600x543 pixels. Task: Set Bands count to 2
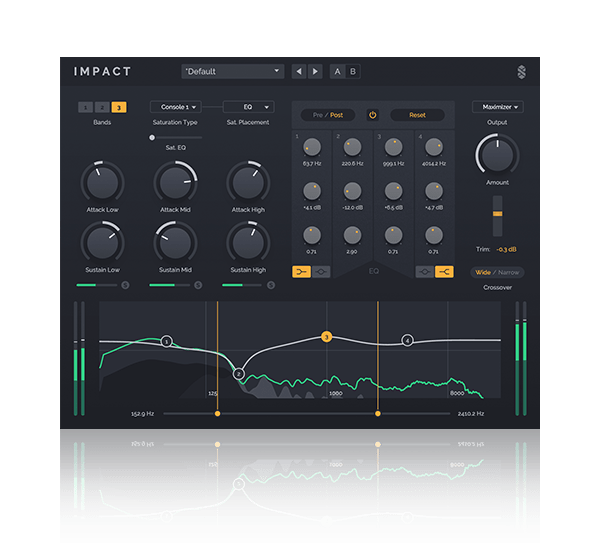click(x=102, y=107)
